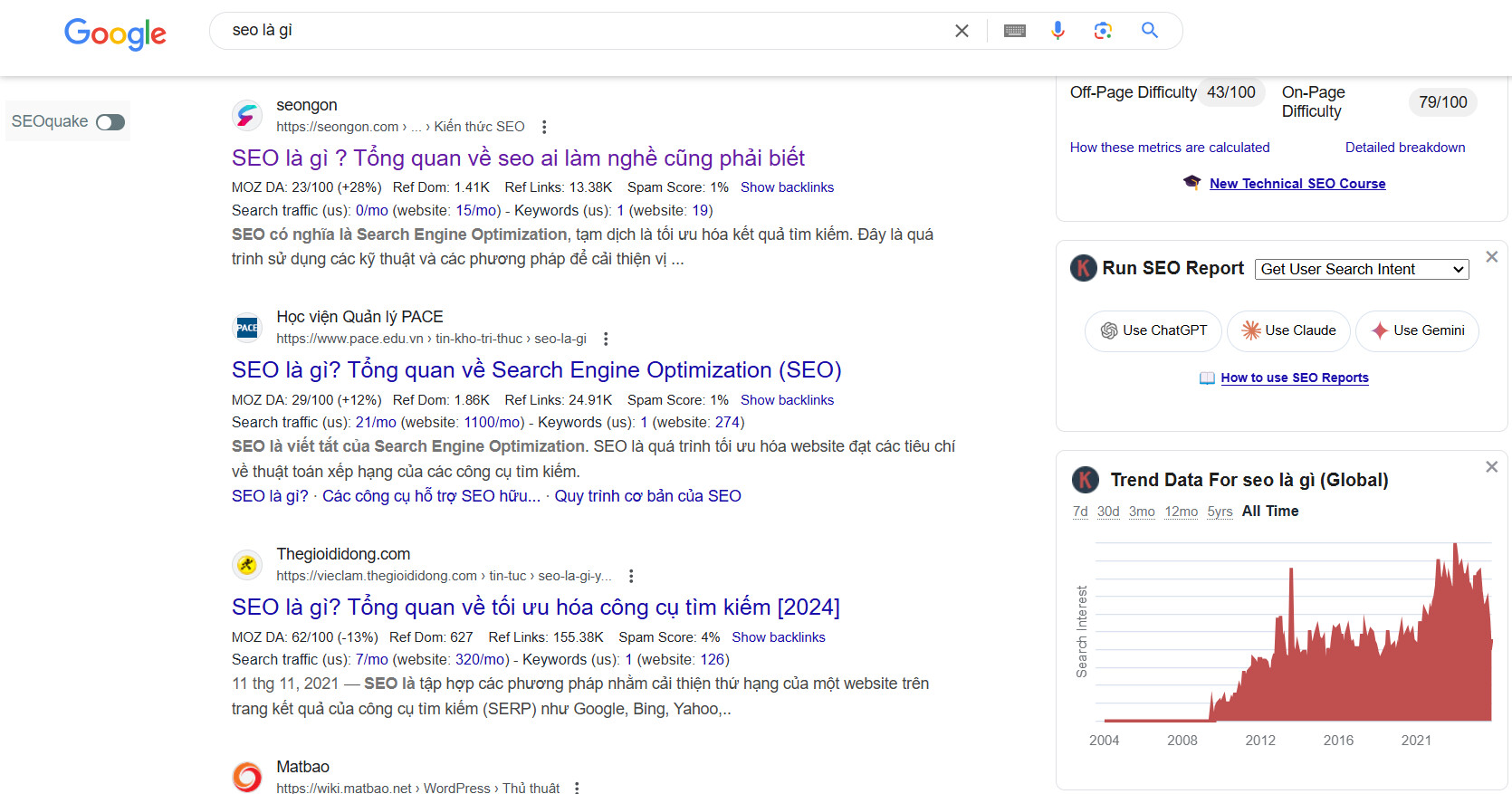
Task: Click the graduation cap course icon
Action: click(1192, 183)
